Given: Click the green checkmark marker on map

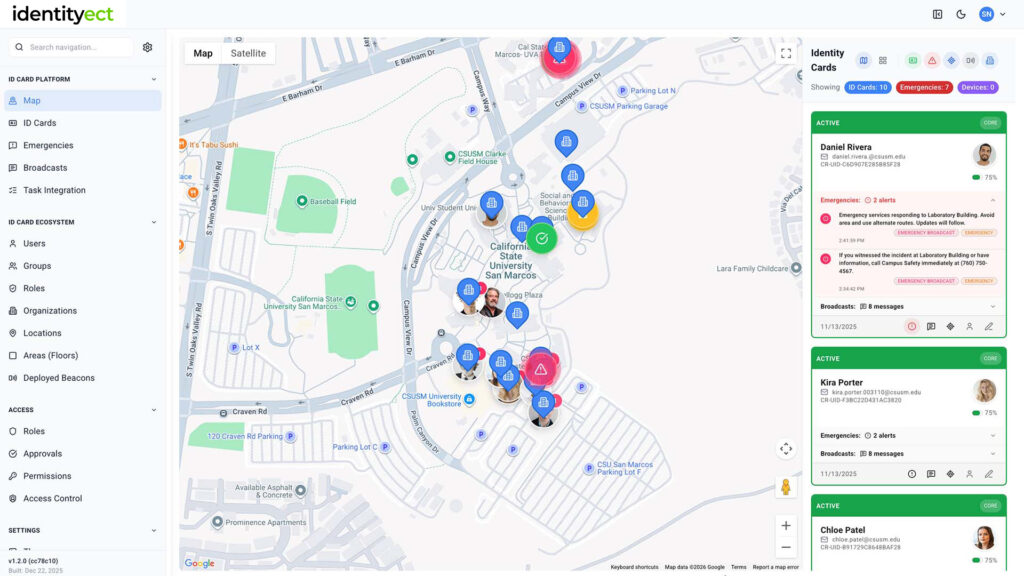Looking at the screenshot, I should coord(541,238).
